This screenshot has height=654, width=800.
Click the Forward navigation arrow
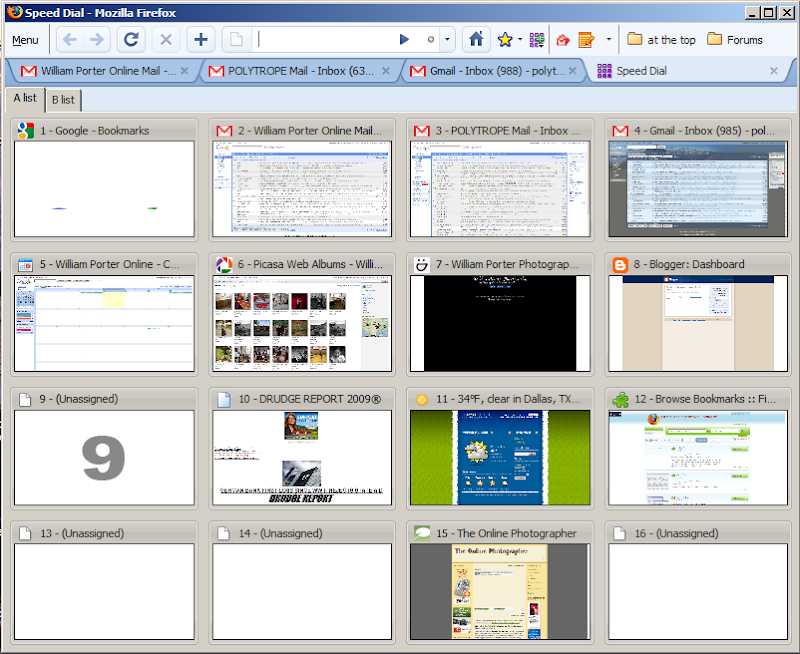point(97,40)
